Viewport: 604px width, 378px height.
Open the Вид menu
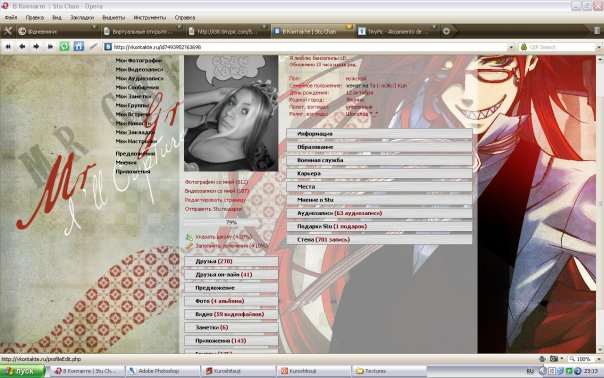57,17
